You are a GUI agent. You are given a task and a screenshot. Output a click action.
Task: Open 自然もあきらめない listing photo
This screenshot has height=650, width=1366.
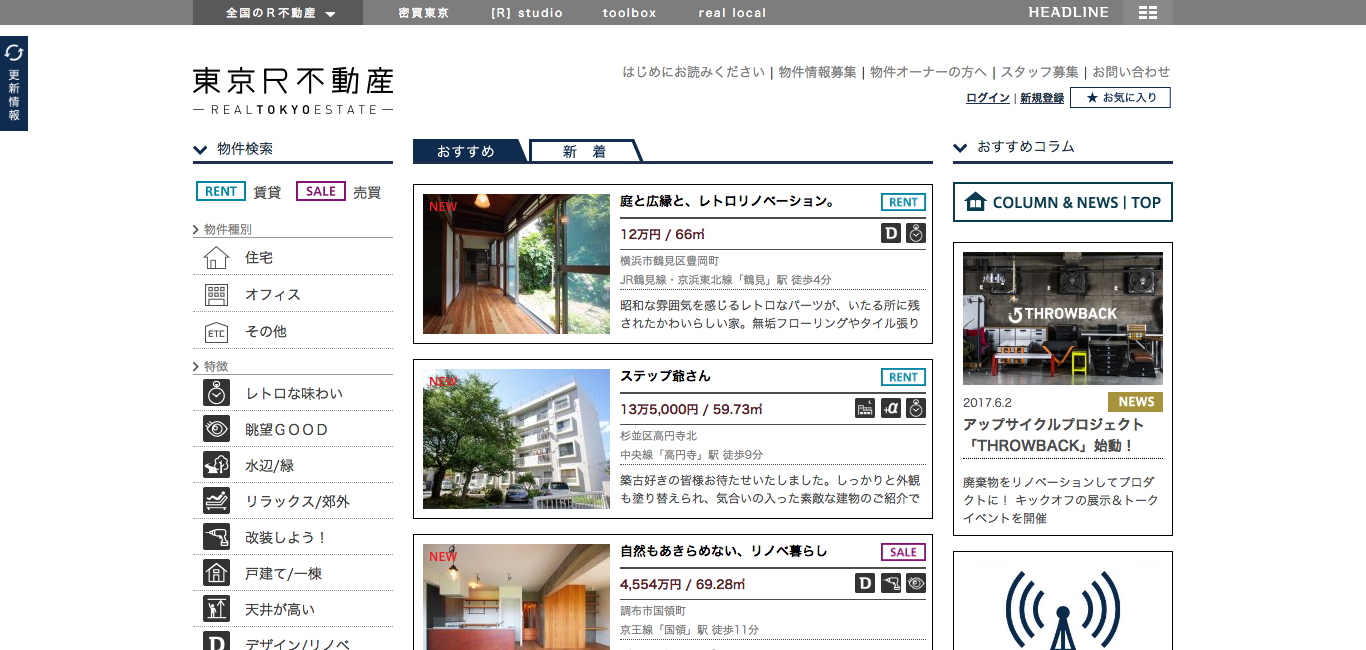click(516, 597)
